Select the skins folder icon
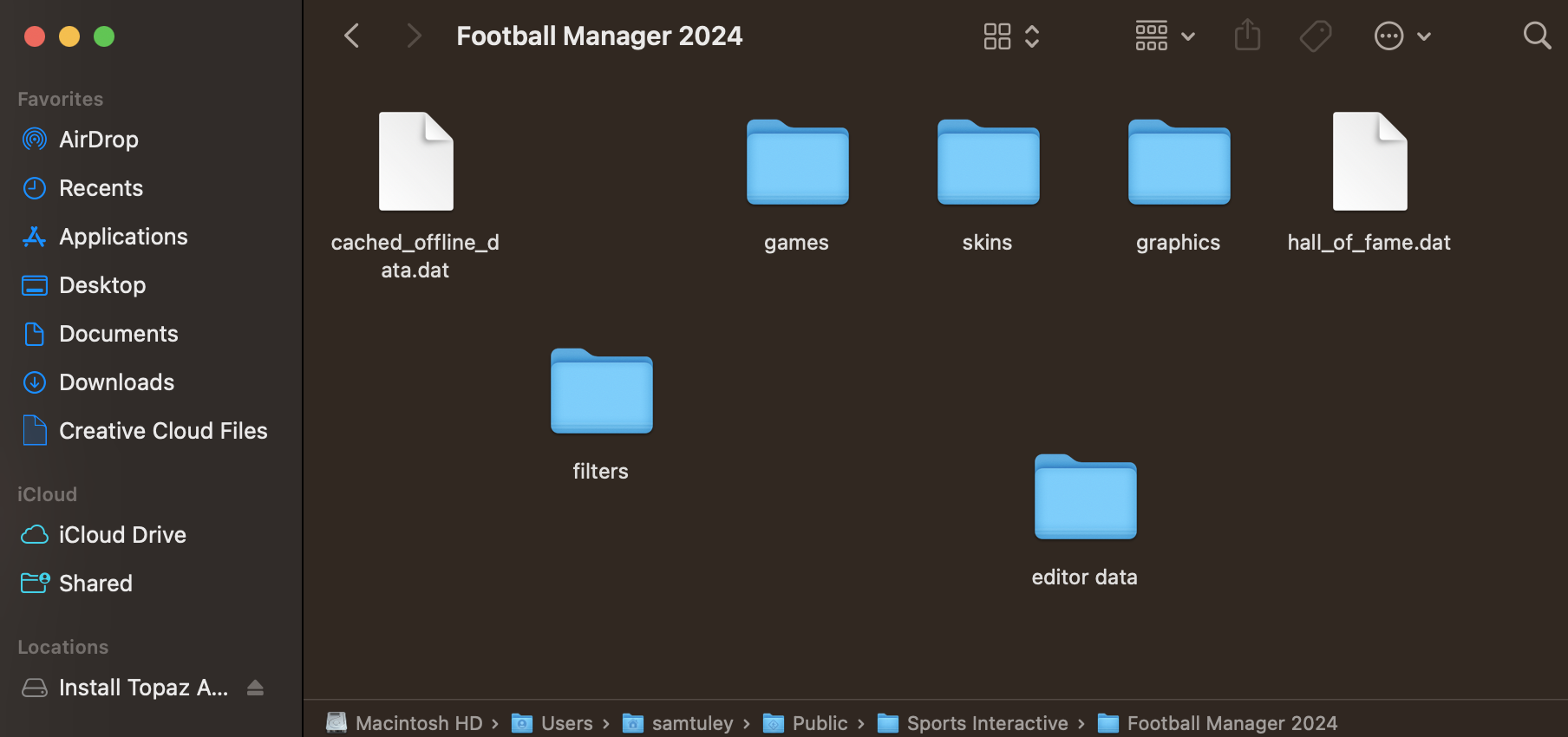 [989, 162]
